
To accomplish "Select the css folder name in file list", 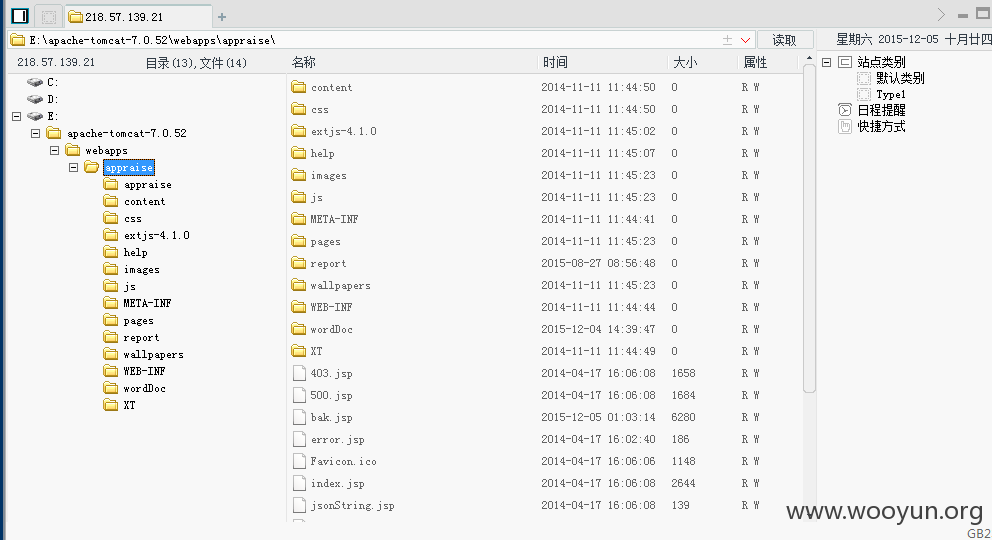I will pyautogui.click(x=319, y=109).
